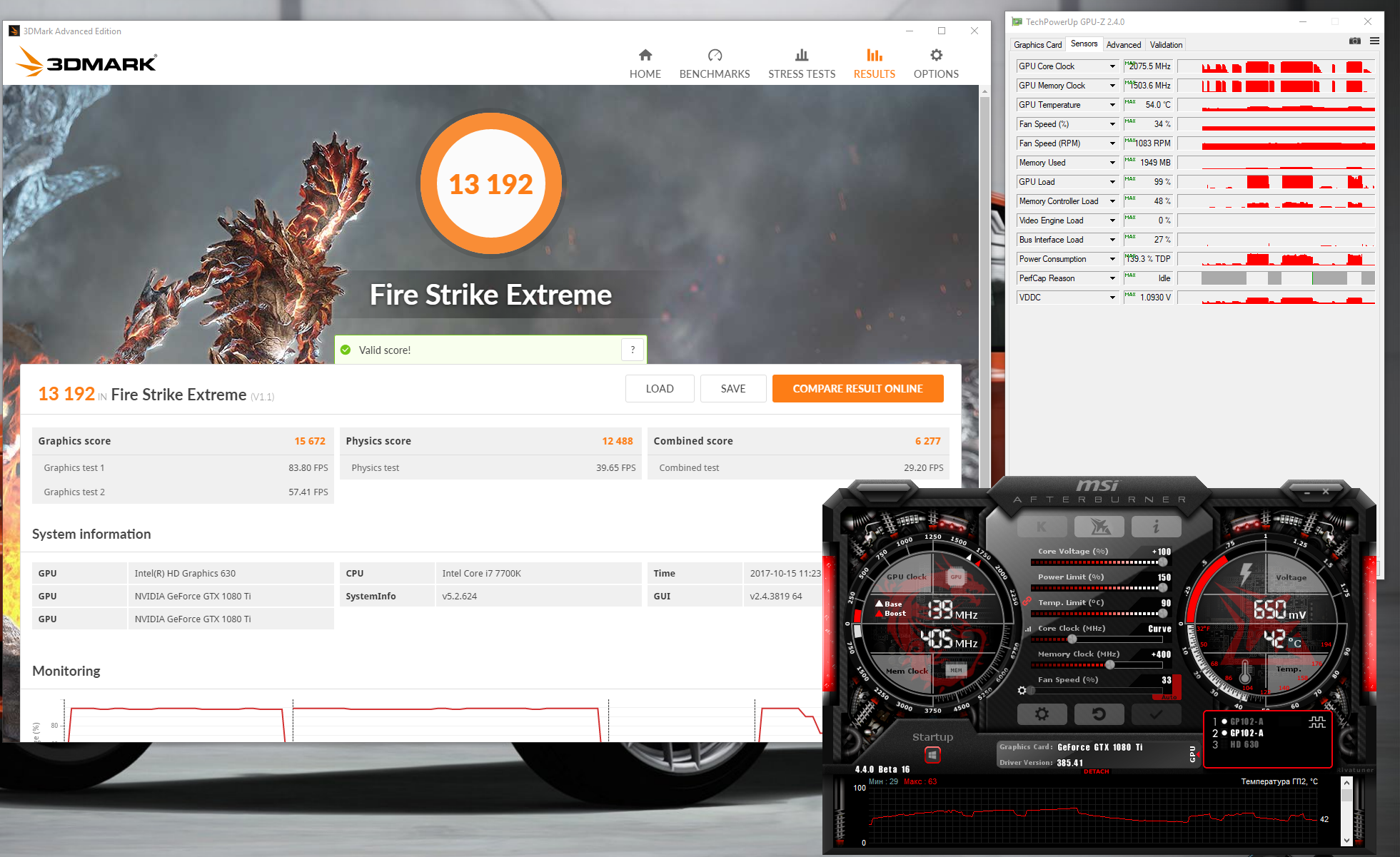Viewport: 1400px width, 857px height.
Task: Click the COMPARE RESULT ONLINE button
Action: tap(857, 388)
